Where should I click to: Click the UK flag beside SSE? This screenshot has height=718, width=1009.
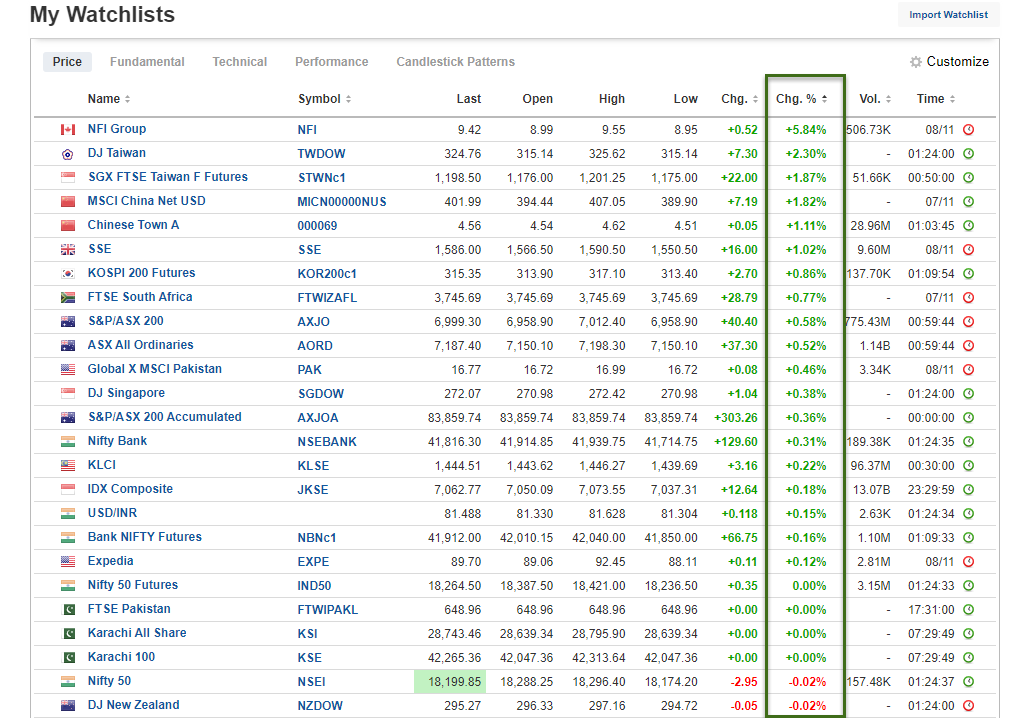point(68,250)
